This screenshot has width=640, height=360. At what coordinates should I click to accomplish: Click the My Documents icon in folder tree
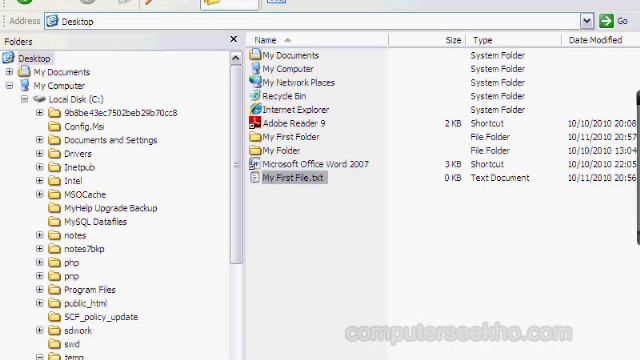click(x=24, y=72)
